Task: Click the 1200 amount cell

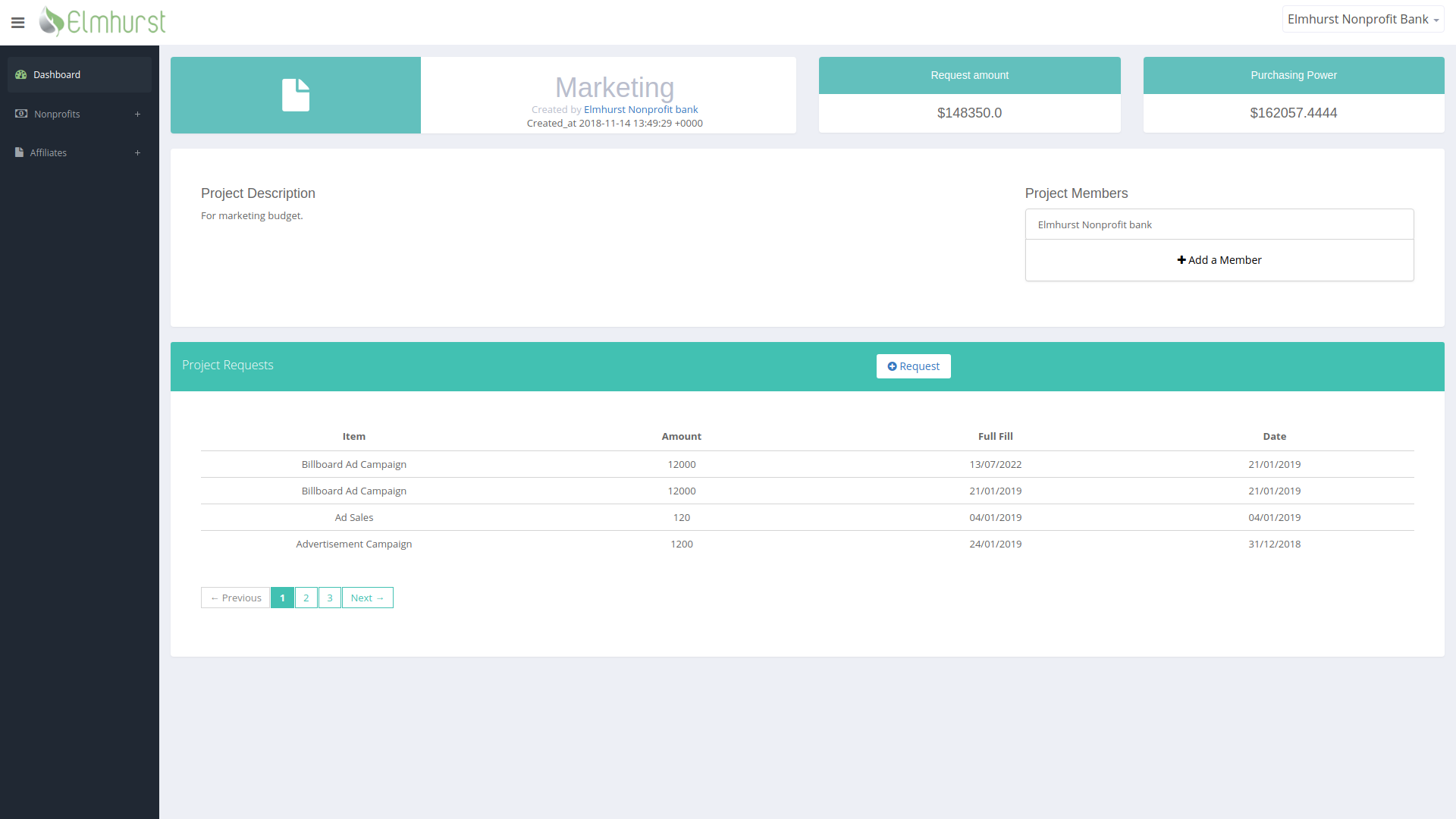Action: [682, 544]
